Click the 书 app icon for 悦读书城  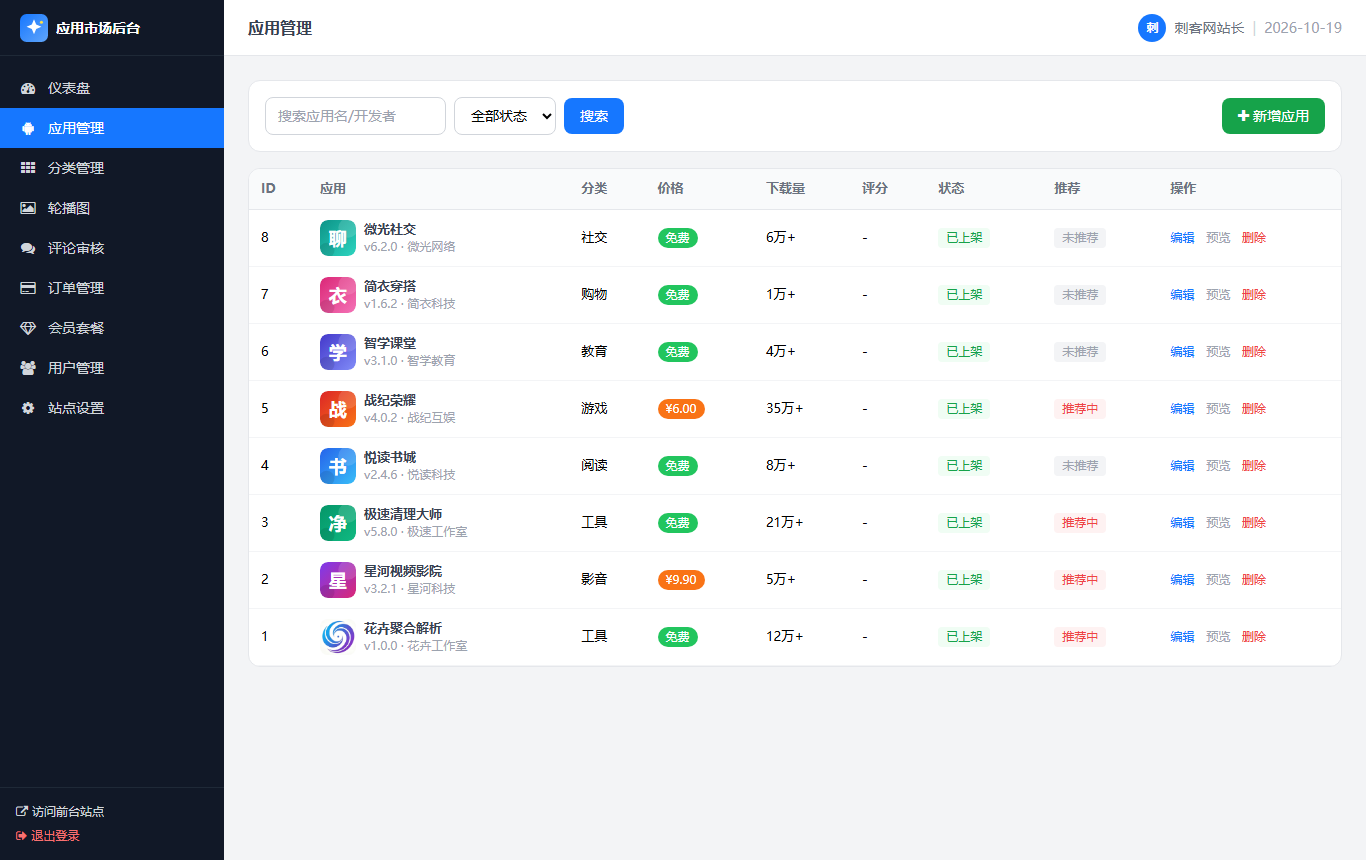click(338, 466)
